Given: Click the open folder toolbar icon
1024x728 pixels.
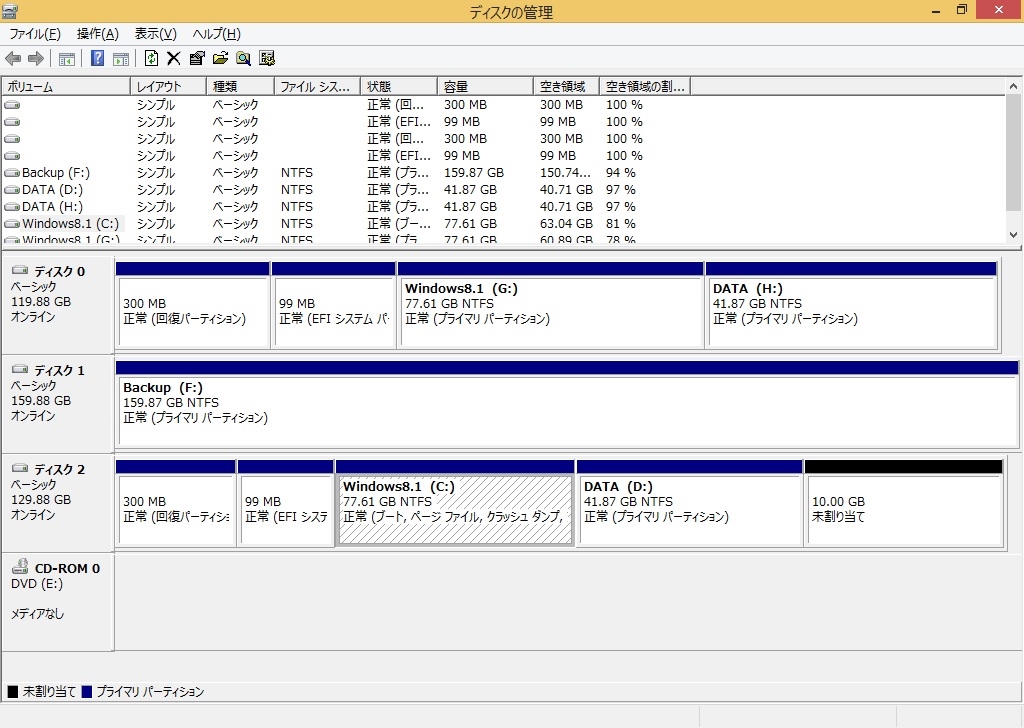Looking at the screenshot, I should [220, 58].
